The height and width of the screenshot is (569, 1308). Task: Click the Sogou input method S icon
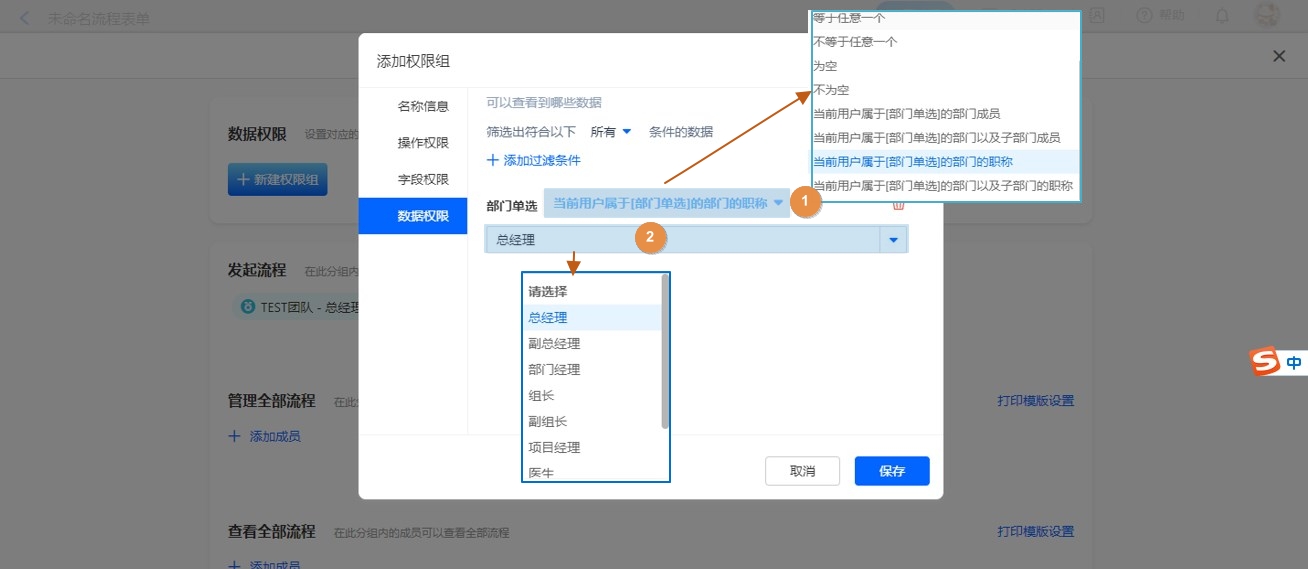pos(1266,362)
